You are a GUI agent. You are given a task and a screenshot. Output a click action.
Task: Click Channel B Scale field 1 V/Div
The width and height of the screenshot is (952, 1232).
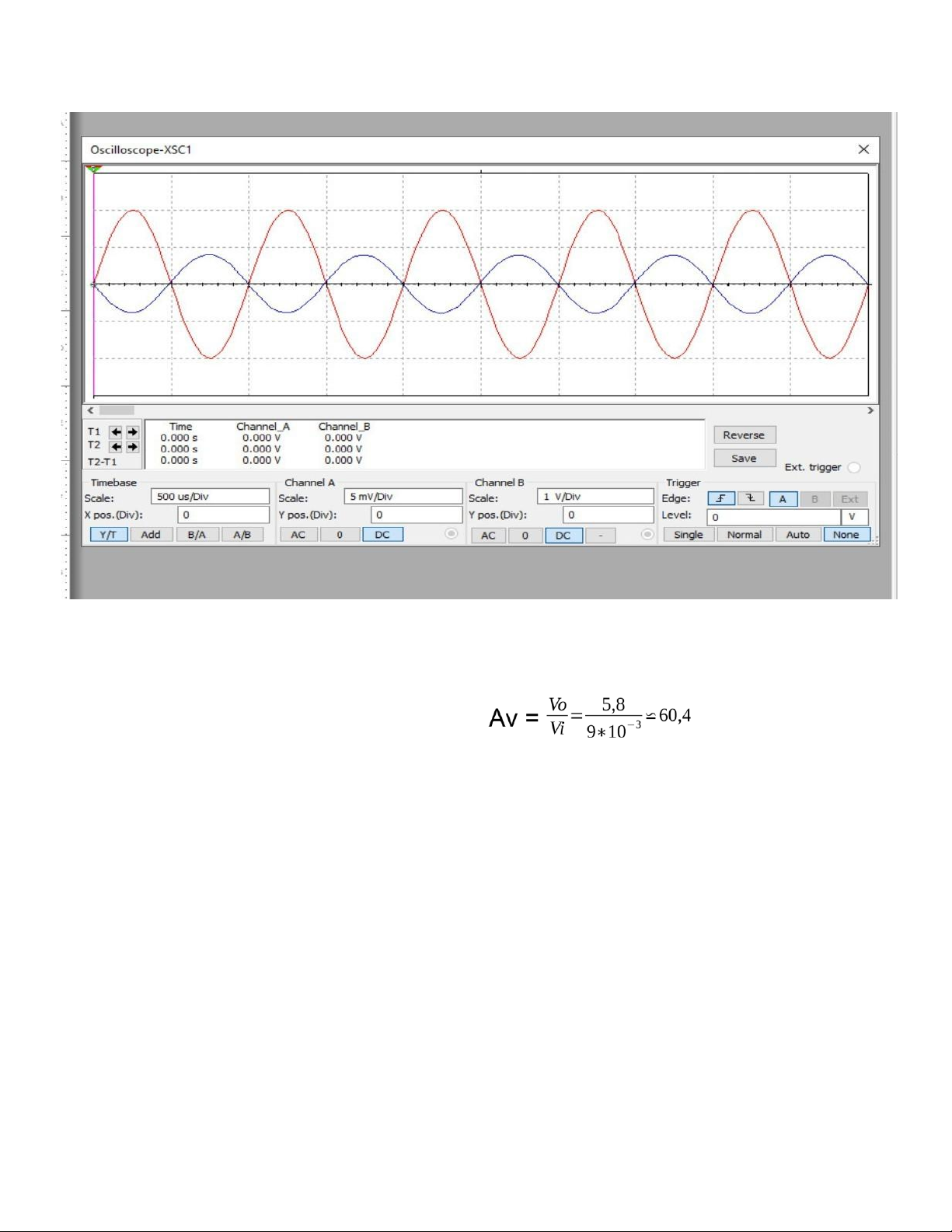pos(595,497)
